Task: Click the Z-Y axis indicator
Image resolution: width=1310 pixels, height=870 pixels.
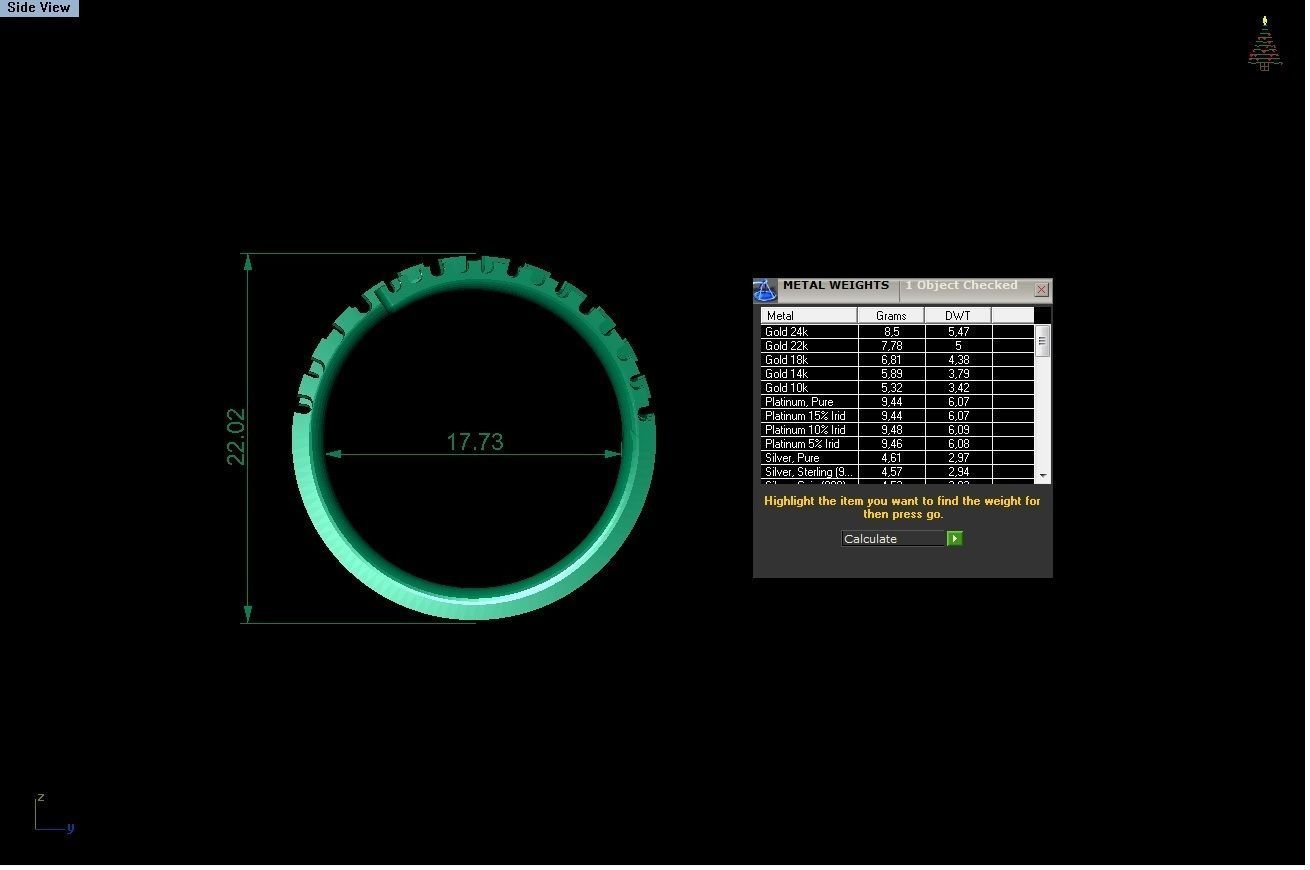Action: [54, 814]
